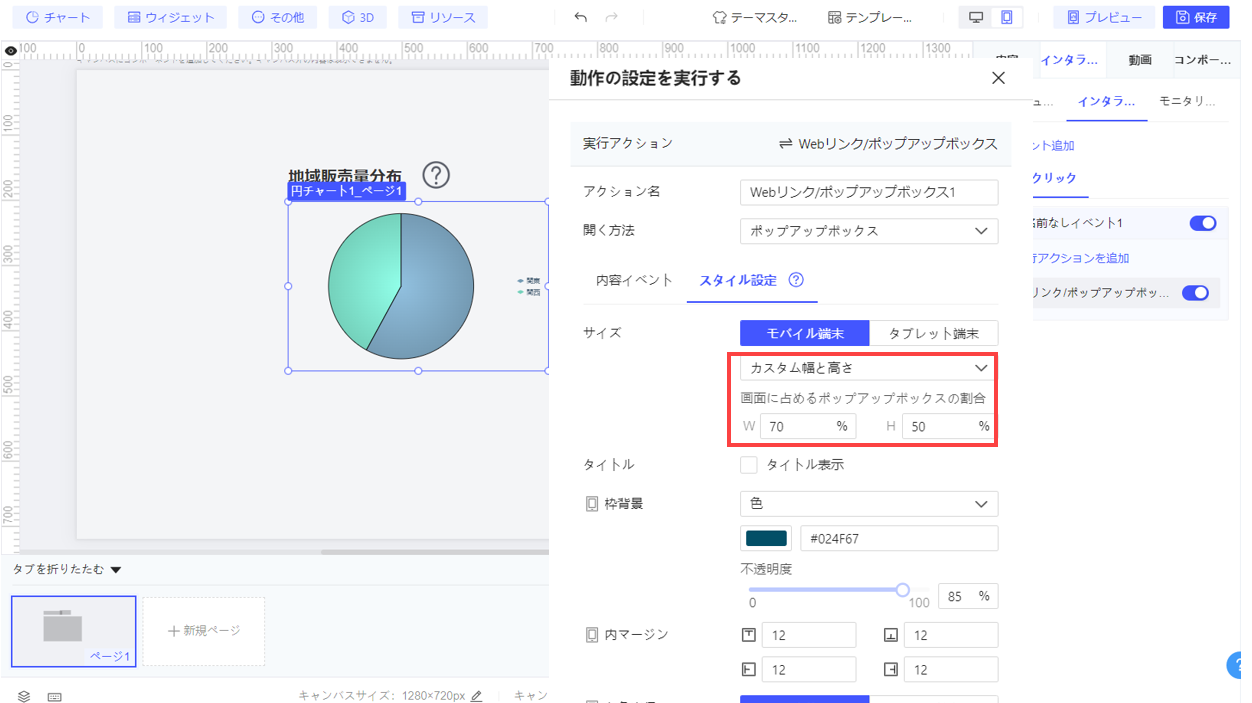Viewport: 1252px width, 703px height.
Task: Open the layers stack icon
Action: (x=24, y=696)
